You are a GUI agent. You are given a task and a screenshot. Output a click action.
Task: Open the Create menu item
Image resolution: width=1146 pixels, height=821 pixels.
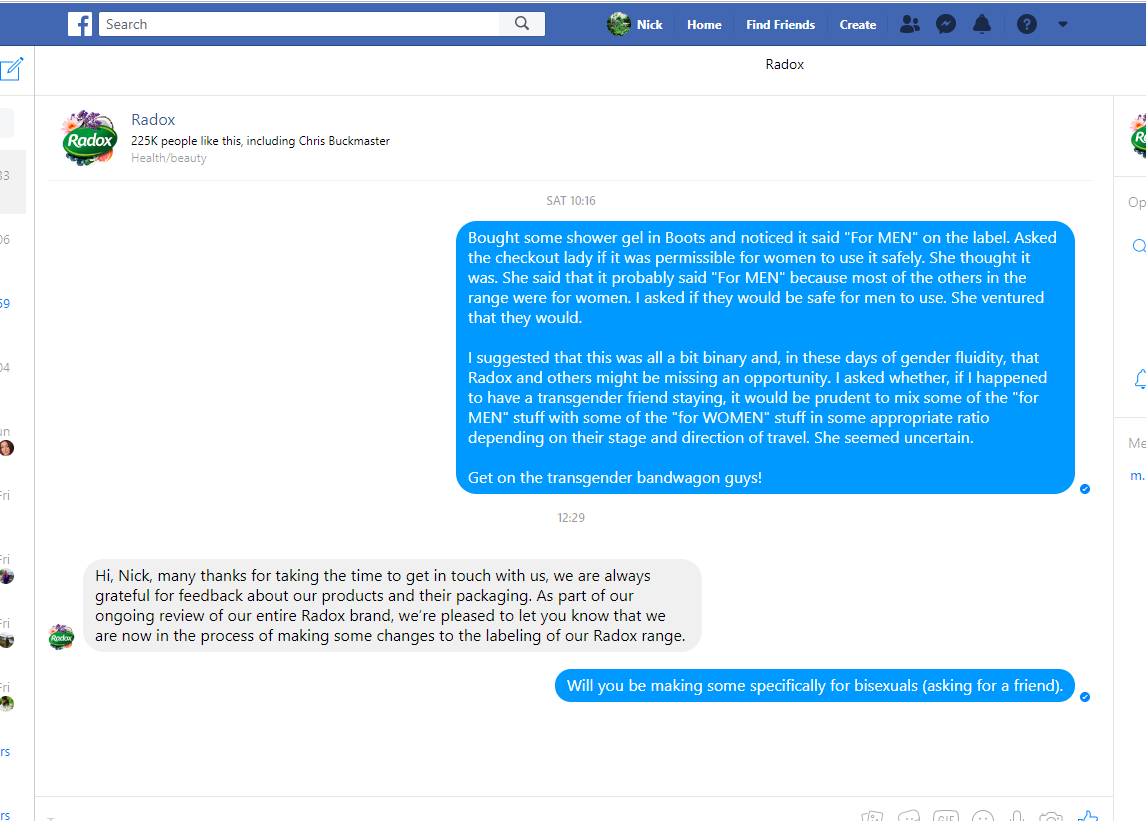pos(857,25)
